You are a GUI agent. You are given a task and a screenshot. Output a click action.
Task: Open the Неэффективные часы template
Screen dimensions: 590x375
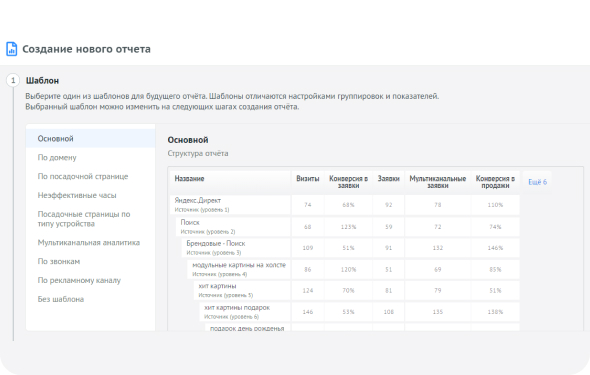(91, 195)
